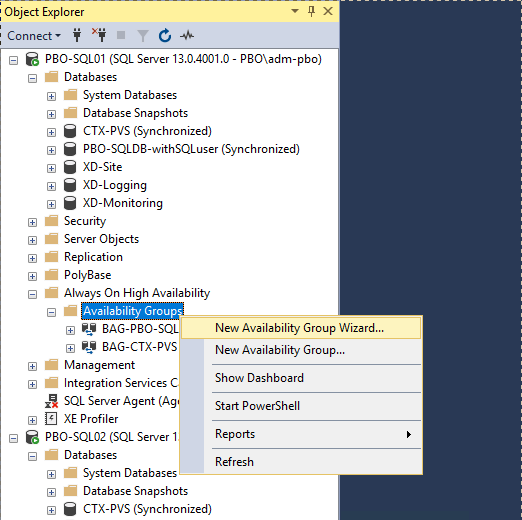Expand the Security folder
522x520 pixels.
[32, 222]
